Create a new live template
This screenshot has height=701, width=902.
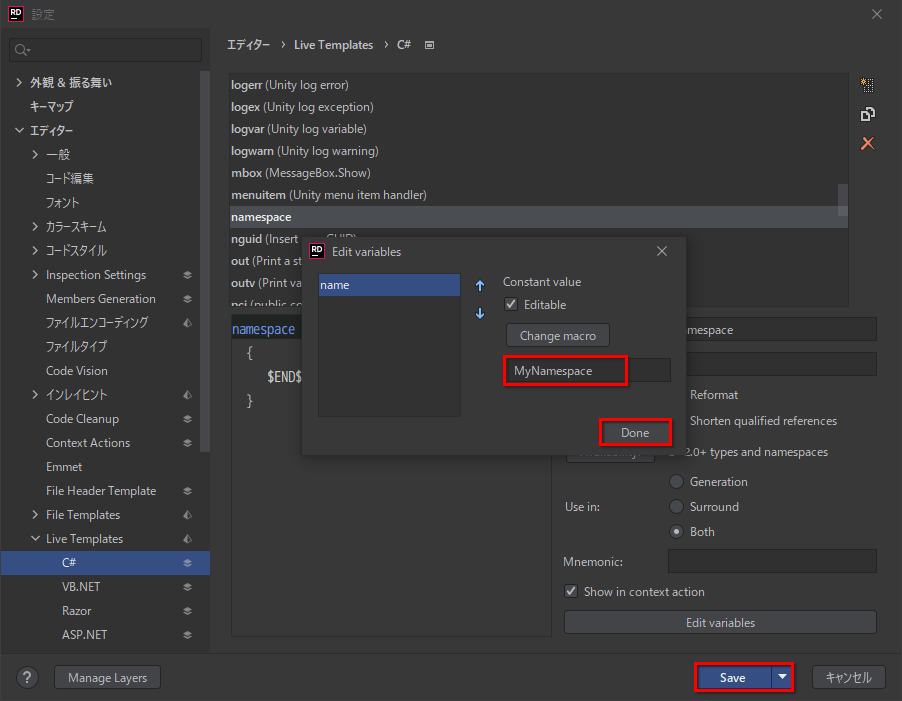click(x=866, y=85)
